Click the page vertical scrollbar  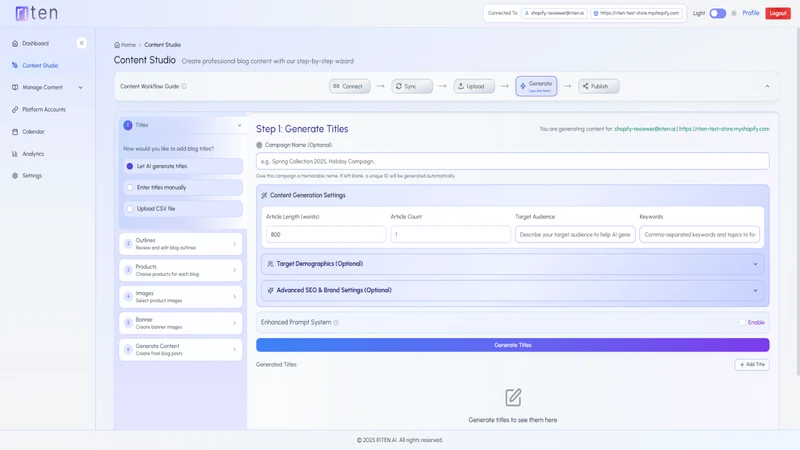pyautogui.click(x=797, y=202)
